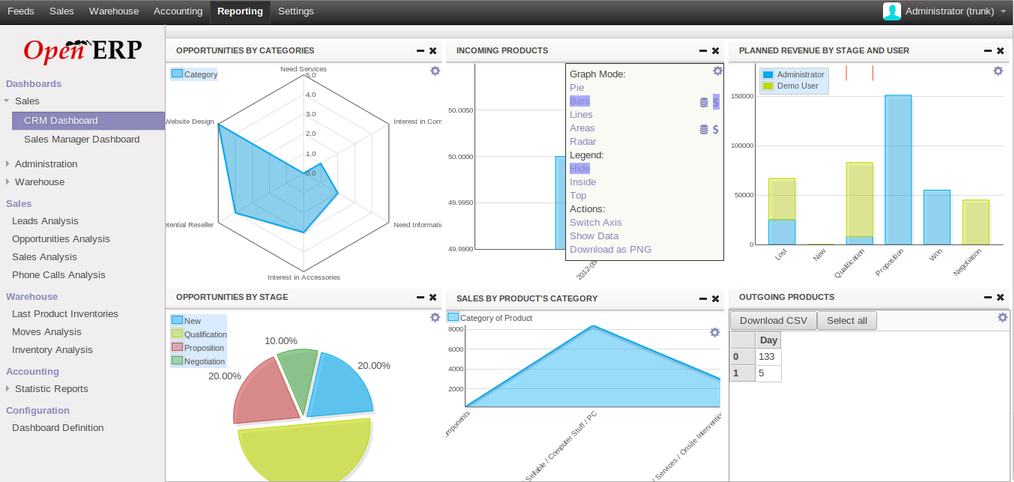Collapse Incoming Products panel with minus icon

pos(702,50)
